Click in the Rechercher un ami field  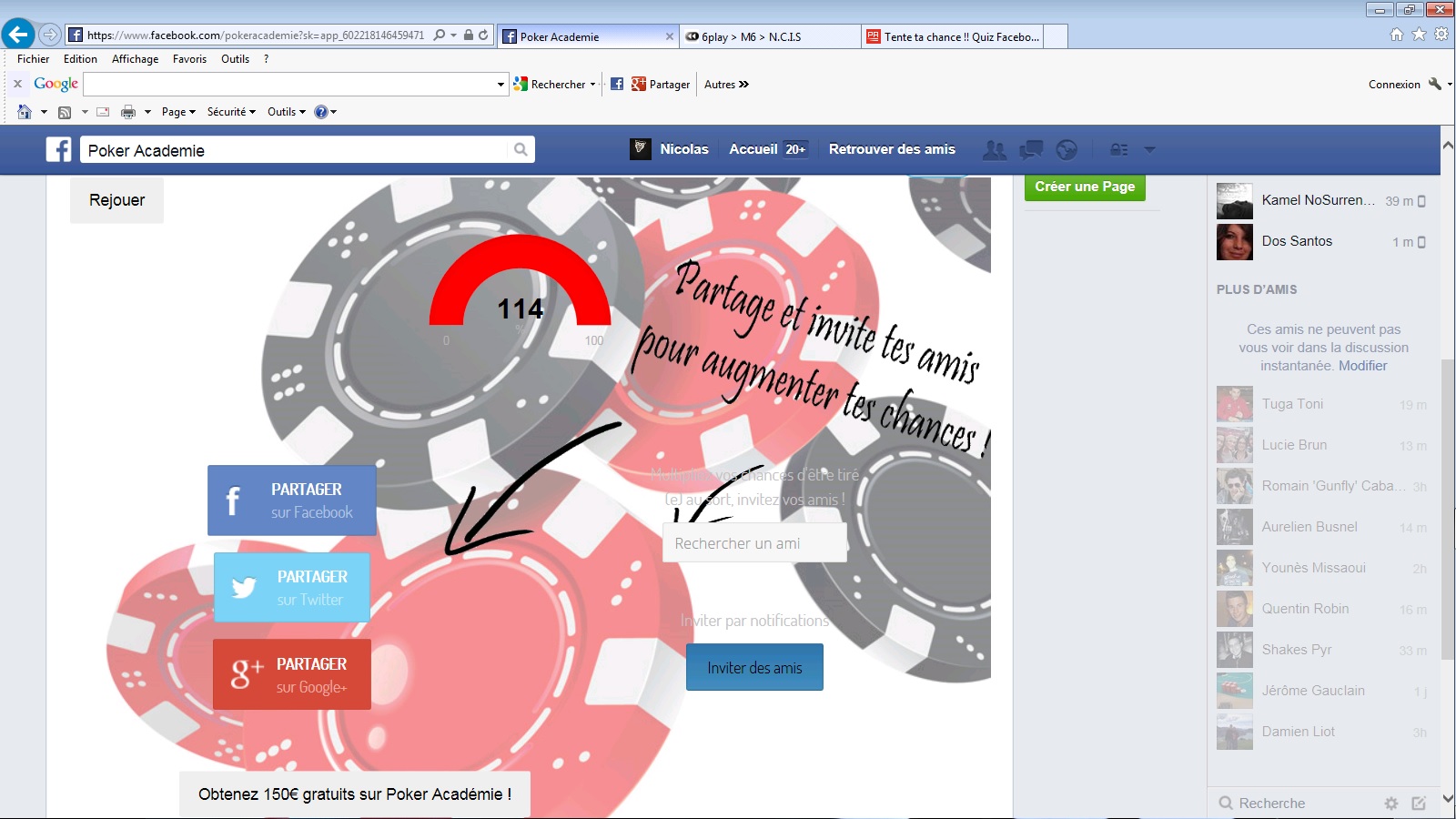pos(754,543)
